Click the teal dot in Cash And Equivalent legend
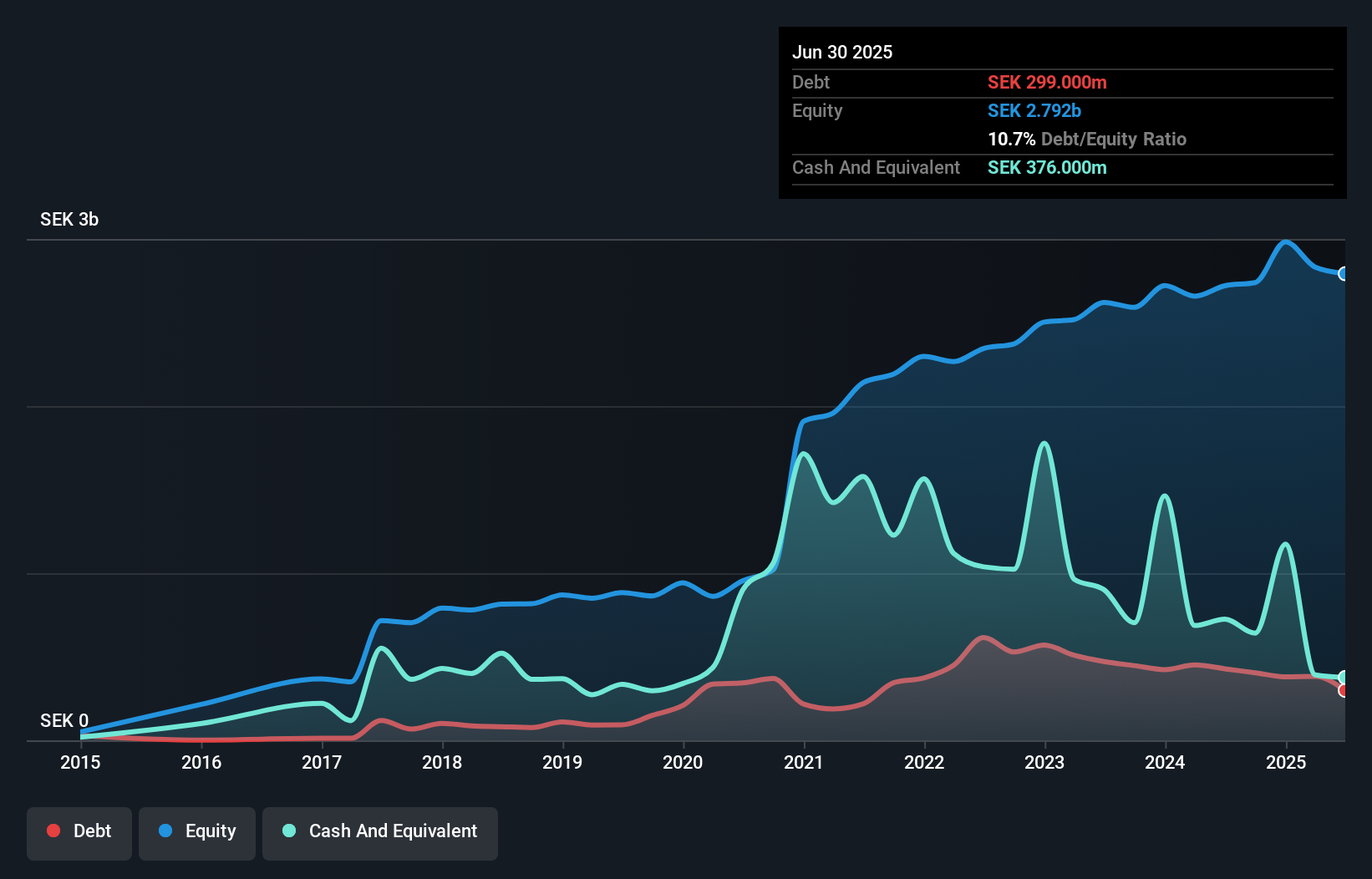1372x879 pixels. coord(288,831)
